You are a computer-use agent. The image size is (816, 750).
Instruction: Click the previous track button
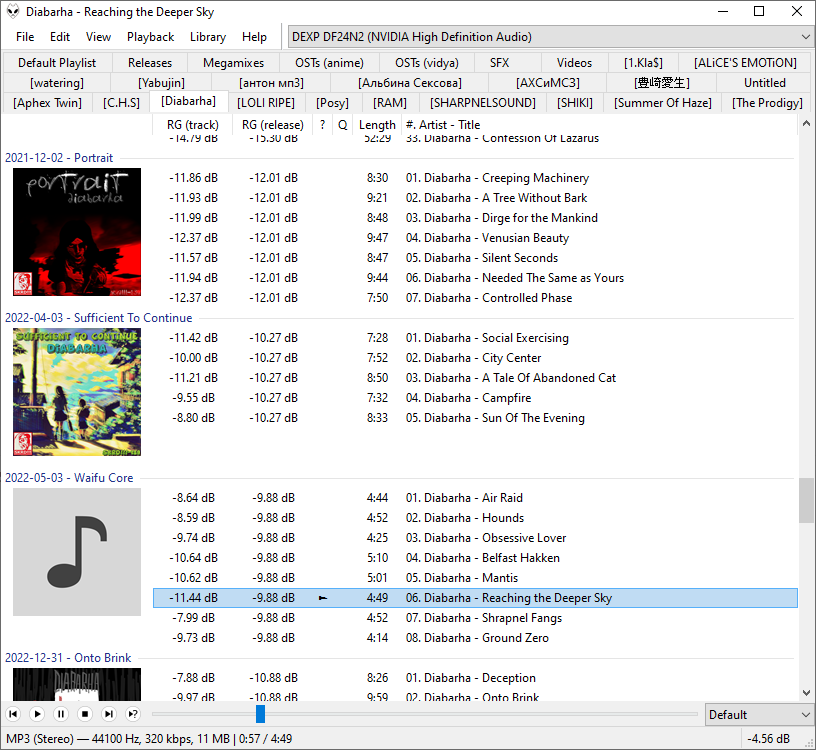(13, 714)
